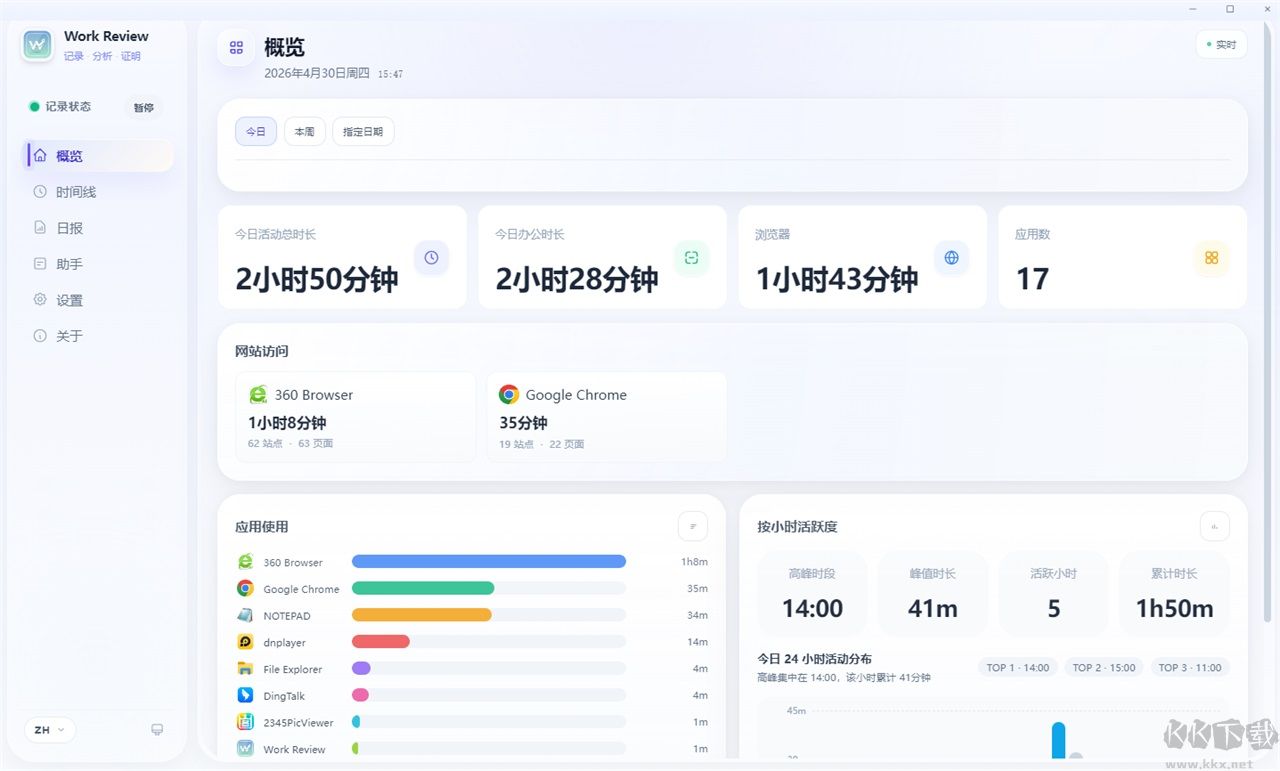
Task: Open 日报 in the sidebar
Action: pyautogui.click(x=98, y=228)
